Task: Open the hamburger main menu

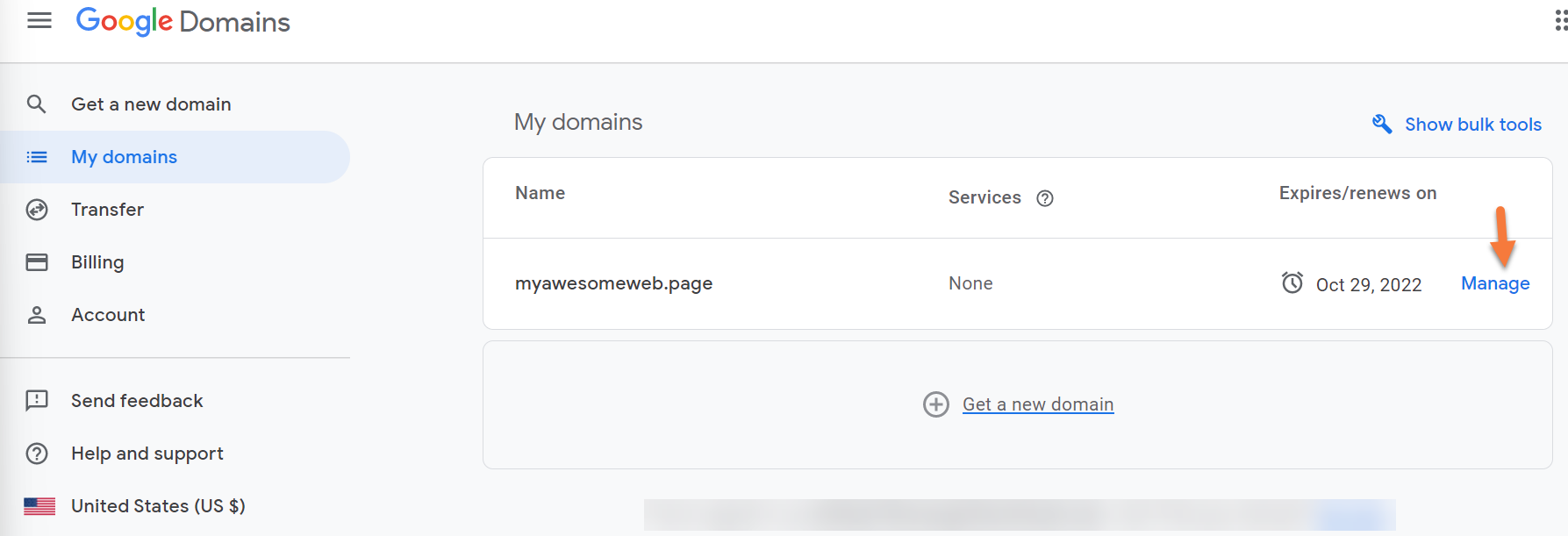Action: pos(39,20)
